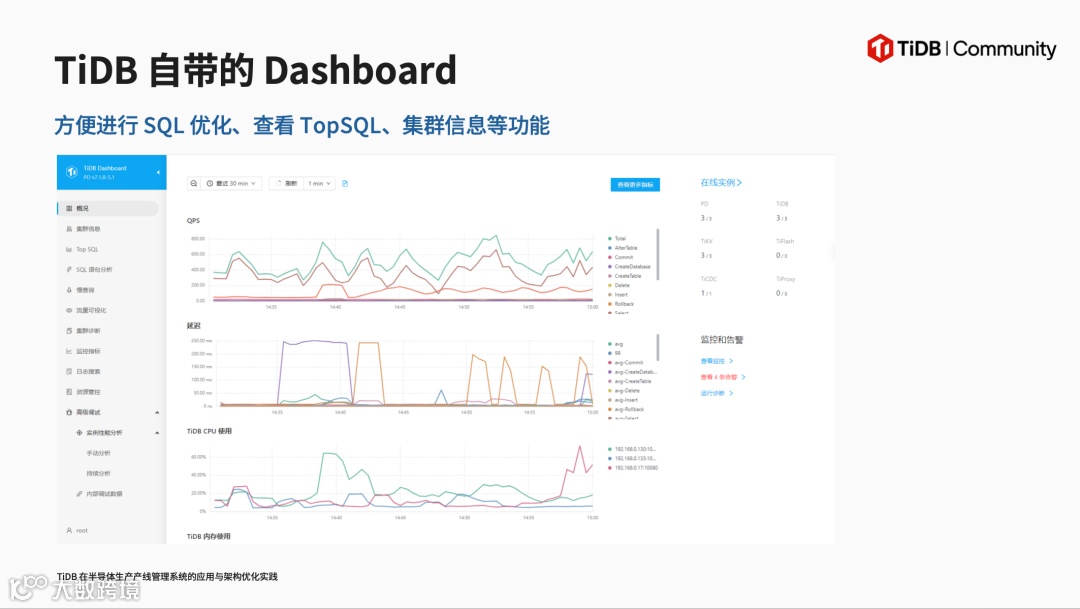The height and width of the screenshot is (609, 1080).
Task: Toggle the AlterTable series in QPS legend
Action: 623,248
